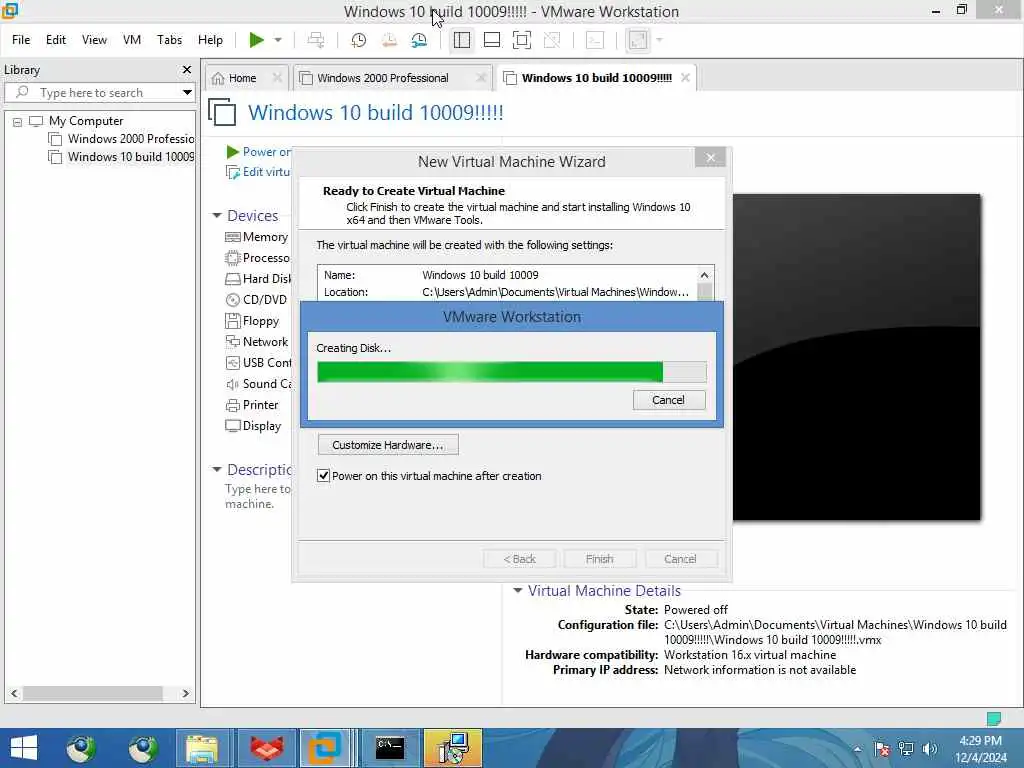Screen dimensions: 1024x768
Task: Toggle the thumbnail bar view icon
Action: tap(492, 40)
